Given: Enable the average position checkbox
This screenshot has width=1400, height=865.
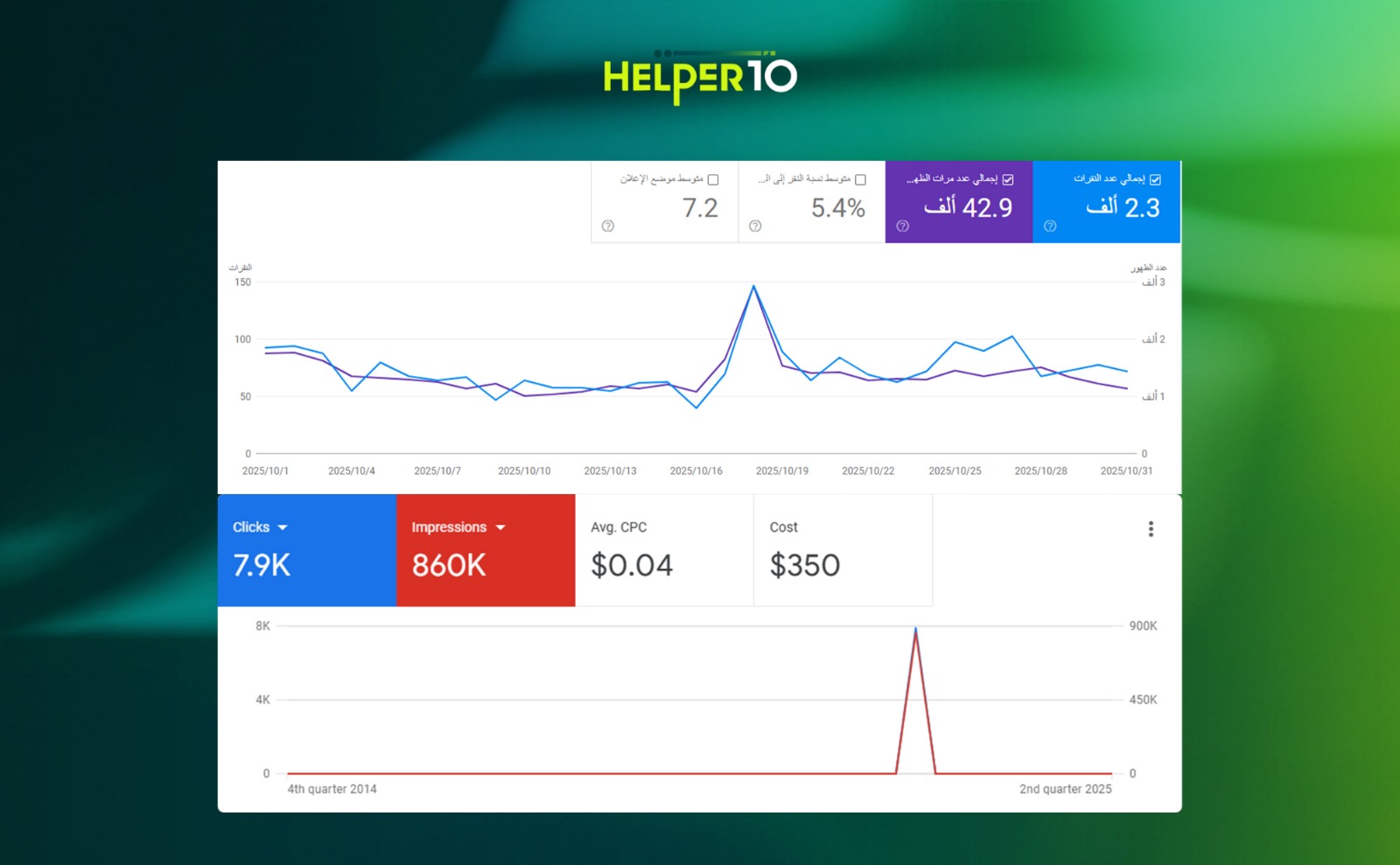Looking at the screenshot, I should [x=713, y=179].
